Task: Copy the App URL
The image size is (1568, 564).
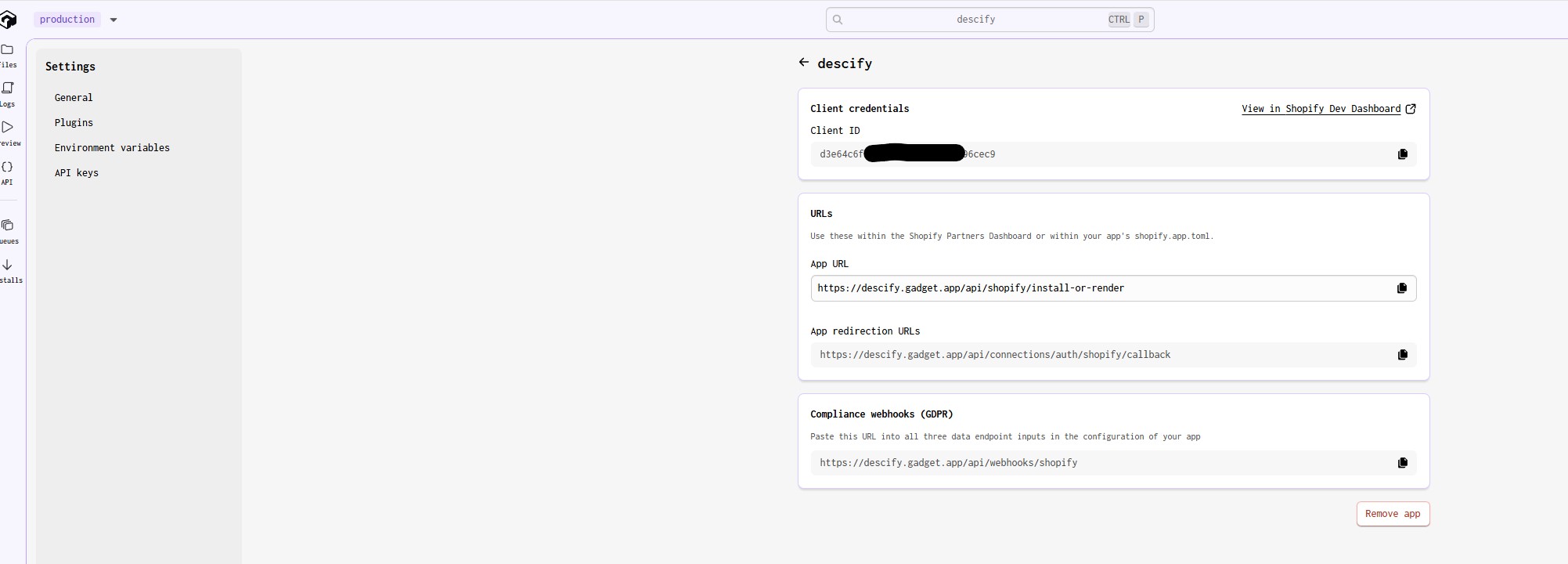Action: pyautogui.click(x=1402, y=288)
